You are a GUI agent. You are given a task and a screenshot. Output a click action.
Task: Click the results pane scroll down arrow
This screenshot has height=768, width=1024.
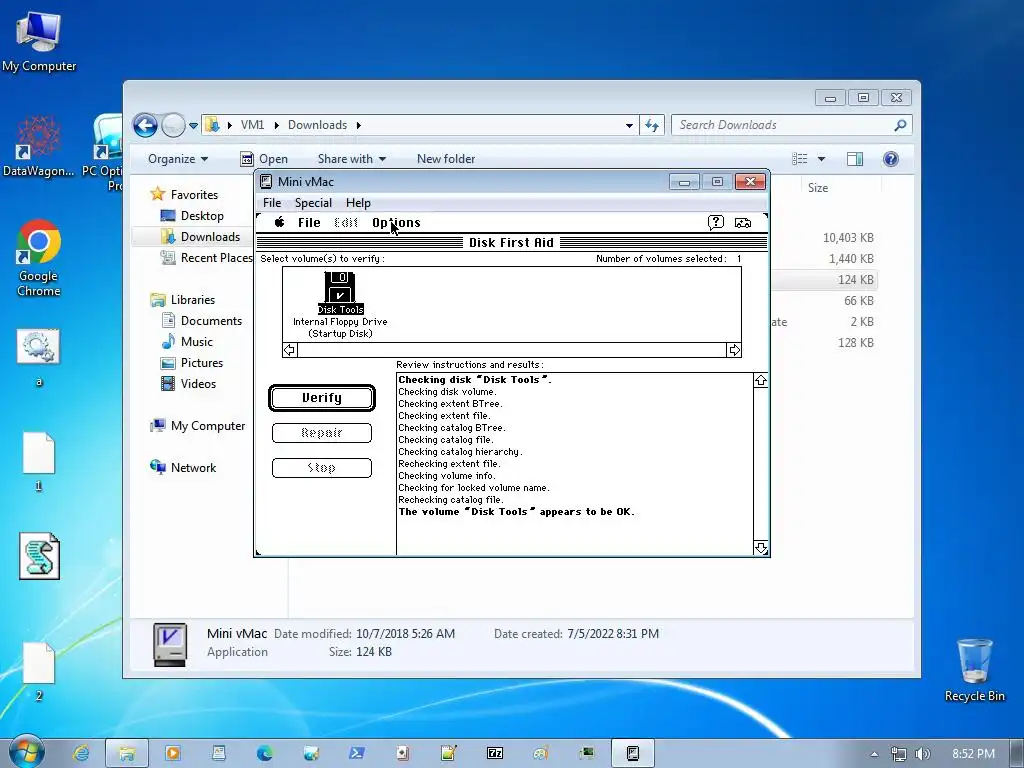(761, 548)
